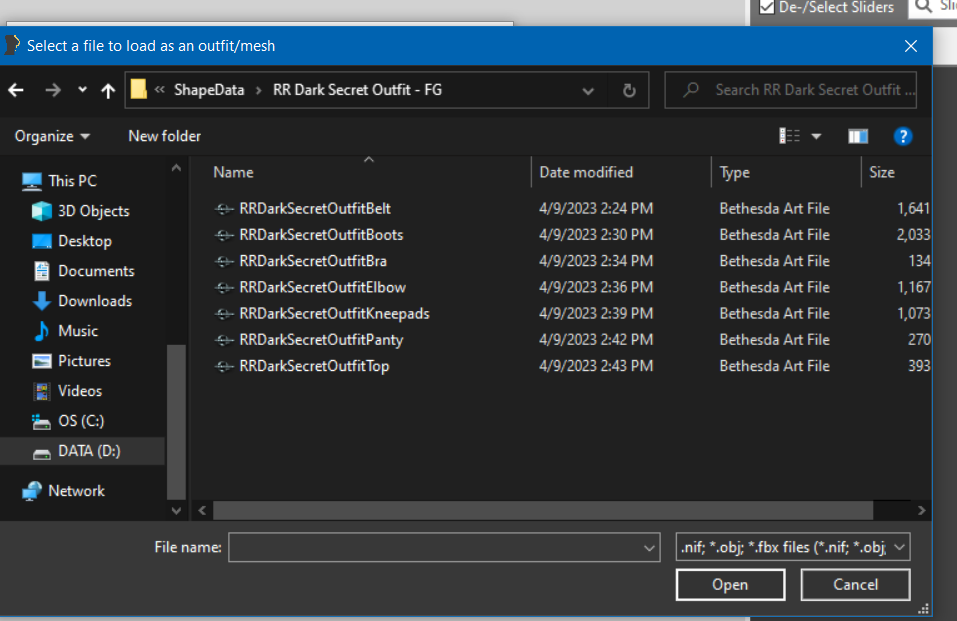Click the Open button
This screenshot has height=621, width=957.
(731, 585)
